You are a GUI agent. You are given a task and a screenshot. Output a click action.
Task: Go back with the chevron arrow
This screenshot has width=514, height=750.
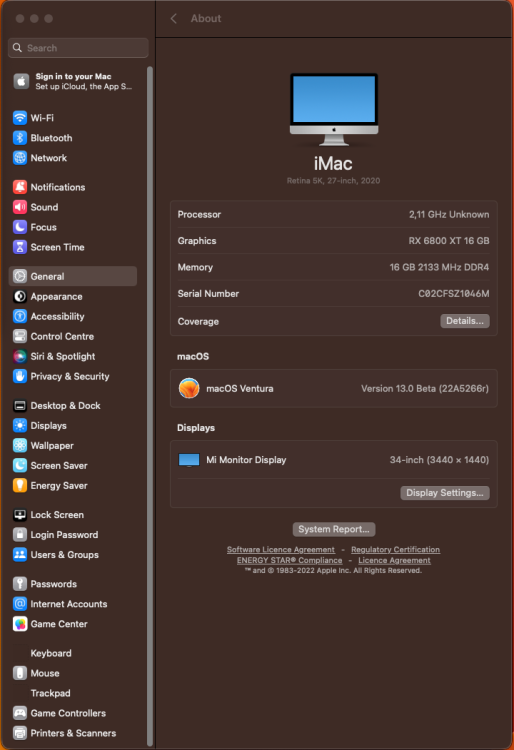point(174,19)
